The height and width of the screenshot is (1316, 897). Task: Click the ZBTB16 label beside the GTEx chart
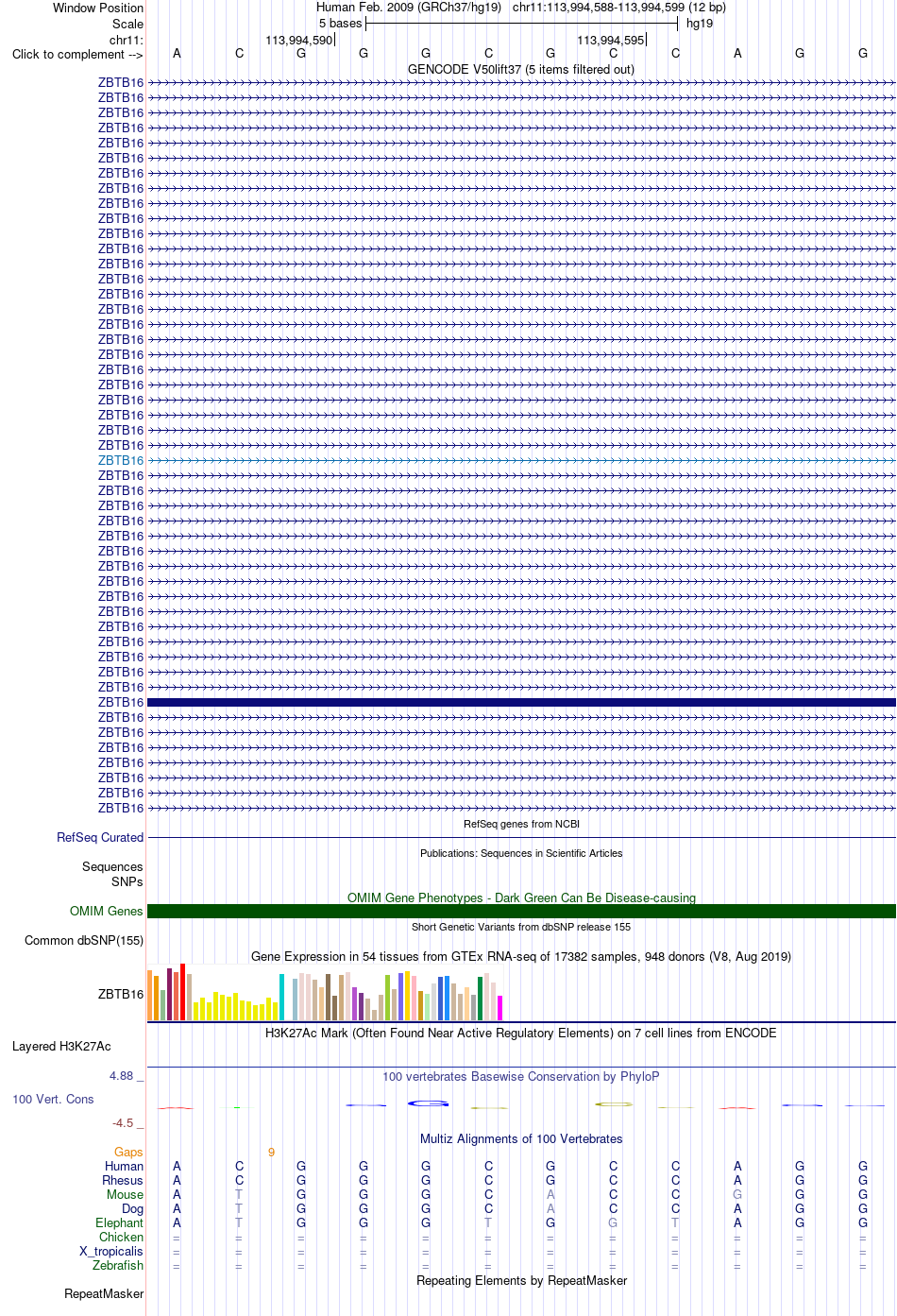[121, 994]
